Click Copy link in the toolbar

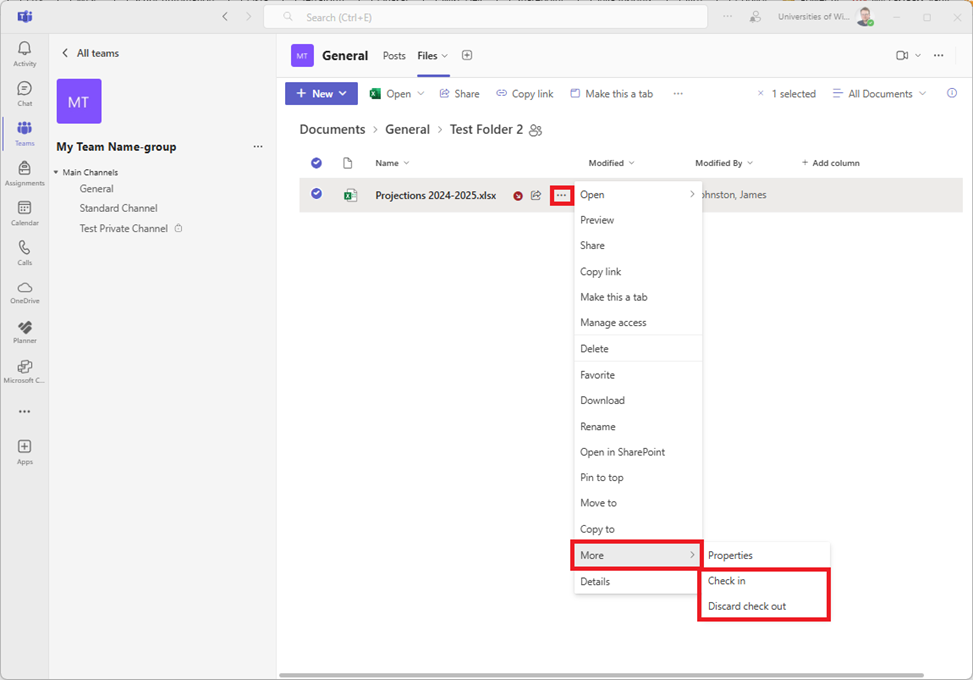click(525, 94)
